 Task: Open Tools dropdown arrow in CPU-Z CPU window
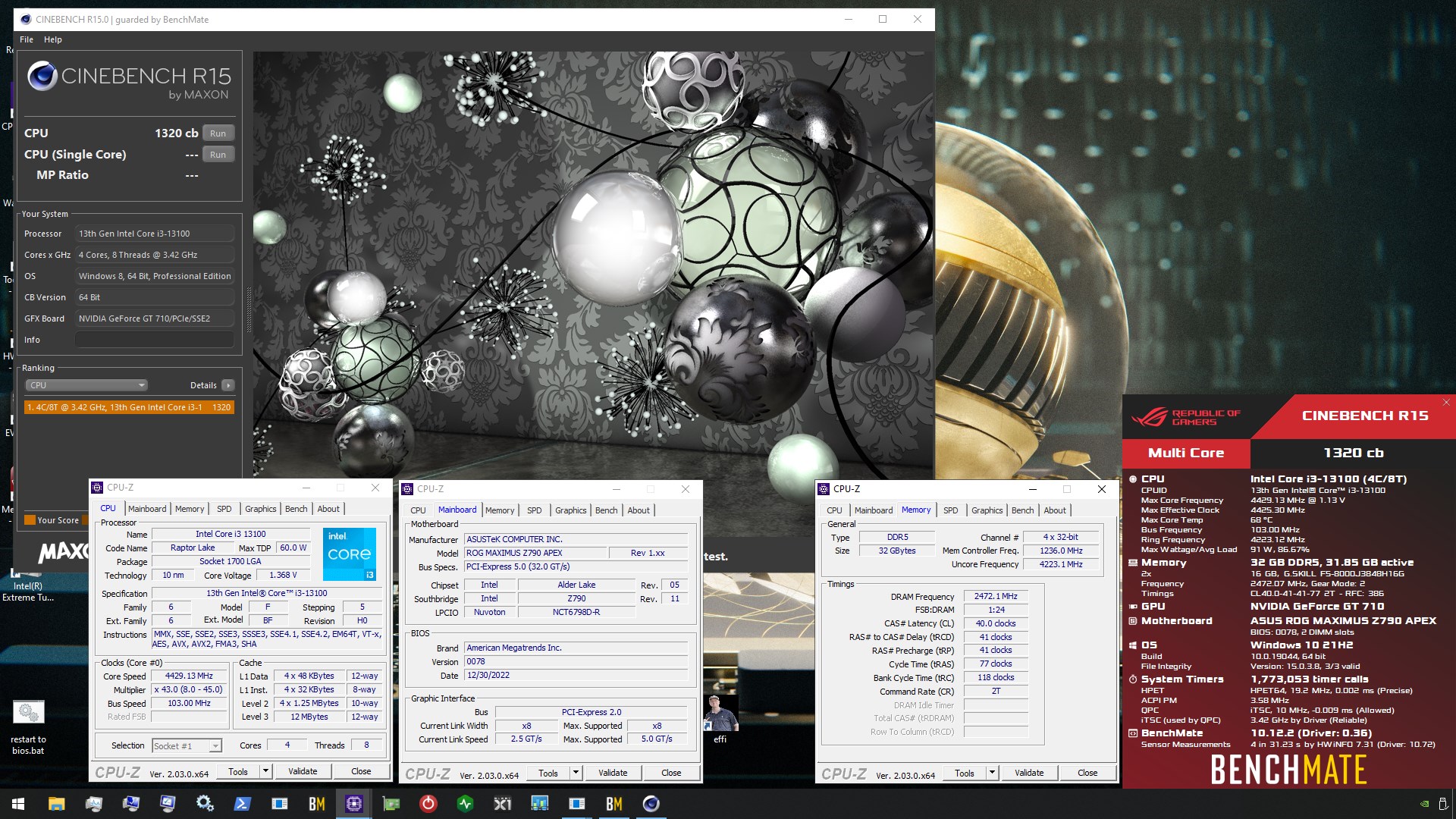(x=265, y=771)
